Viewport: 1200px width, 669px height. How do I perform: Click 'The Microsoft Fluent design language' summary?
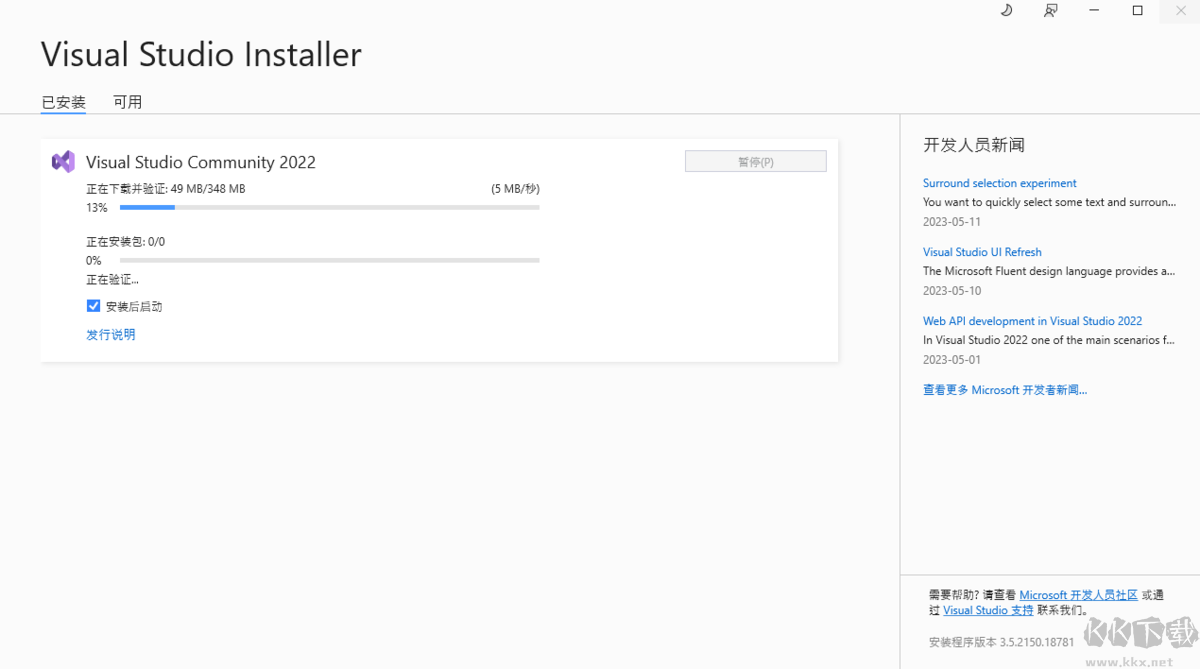[1049, 271]
